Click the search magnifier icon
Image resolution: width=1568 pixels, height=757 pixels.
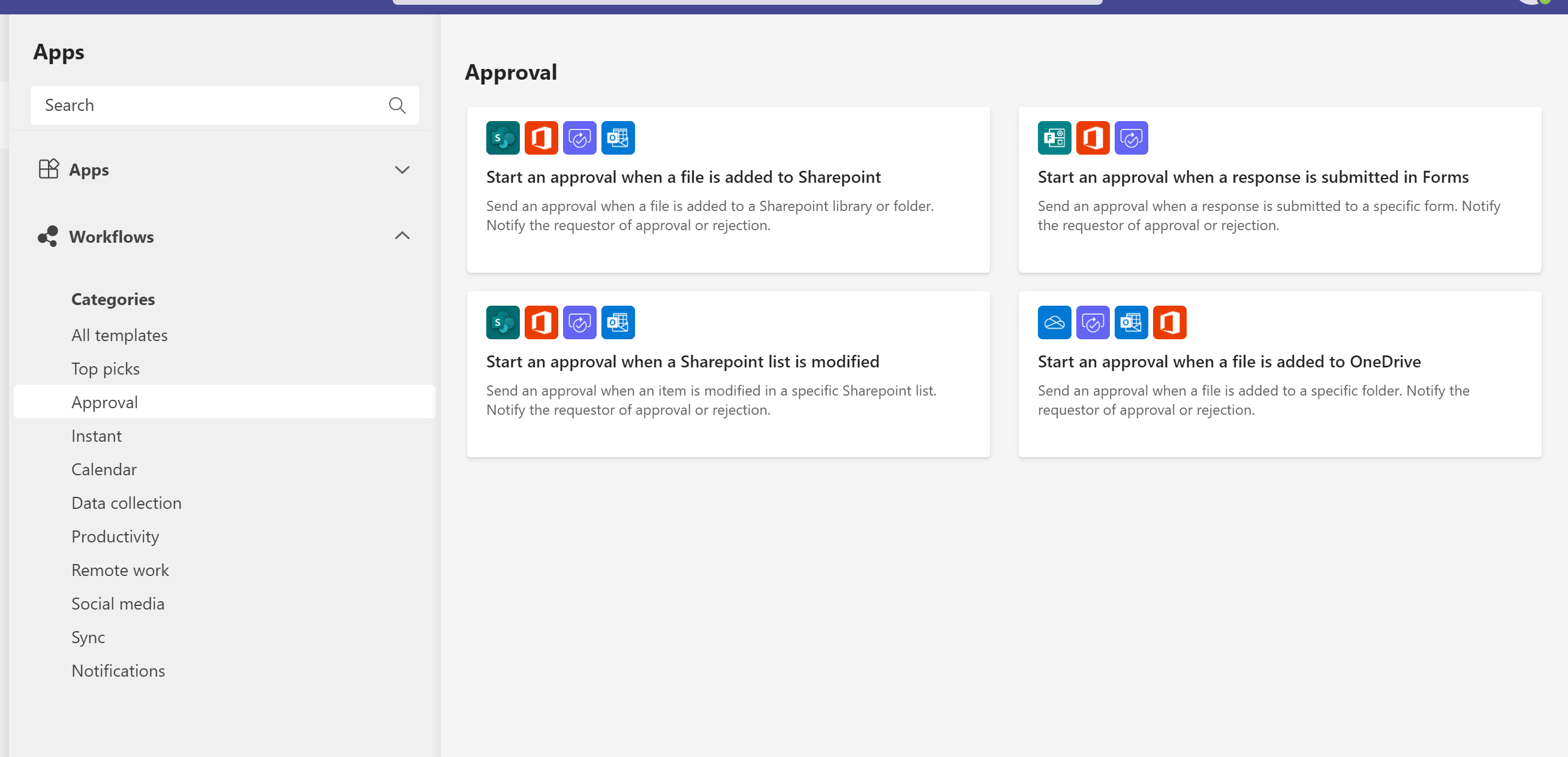tap(397, 105)
